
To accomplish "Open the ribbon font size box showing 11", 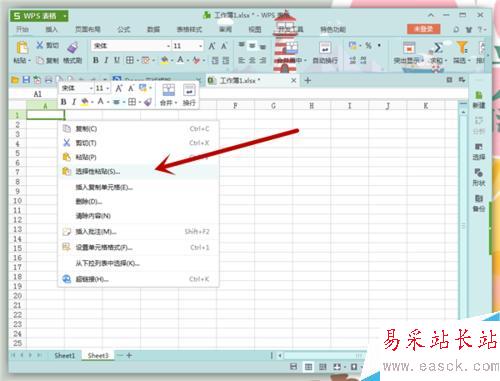I will tap(188, 46).
